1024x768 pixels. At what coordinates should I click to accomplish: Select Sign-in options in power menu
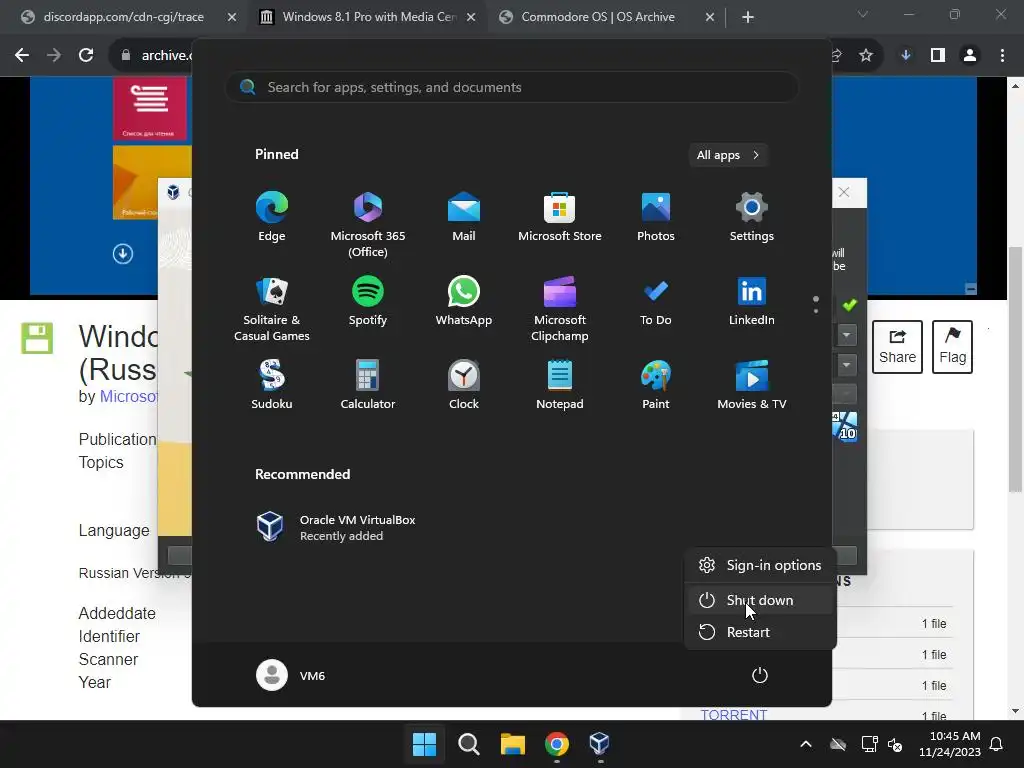[760, 565]
